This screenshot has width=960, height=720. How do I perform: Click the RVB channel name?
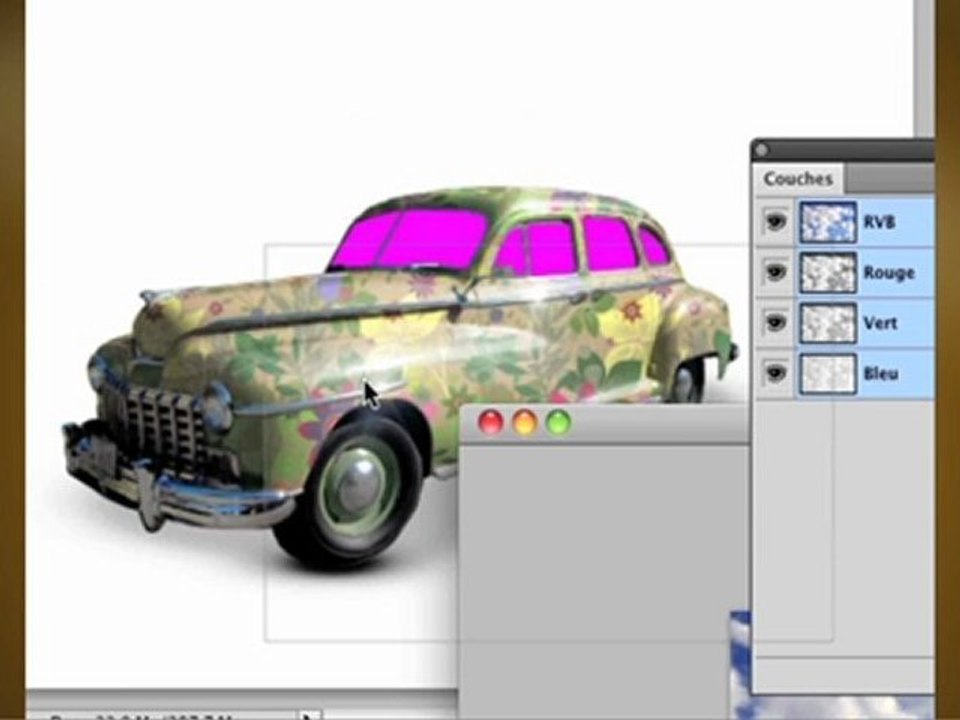click(879, 222)
